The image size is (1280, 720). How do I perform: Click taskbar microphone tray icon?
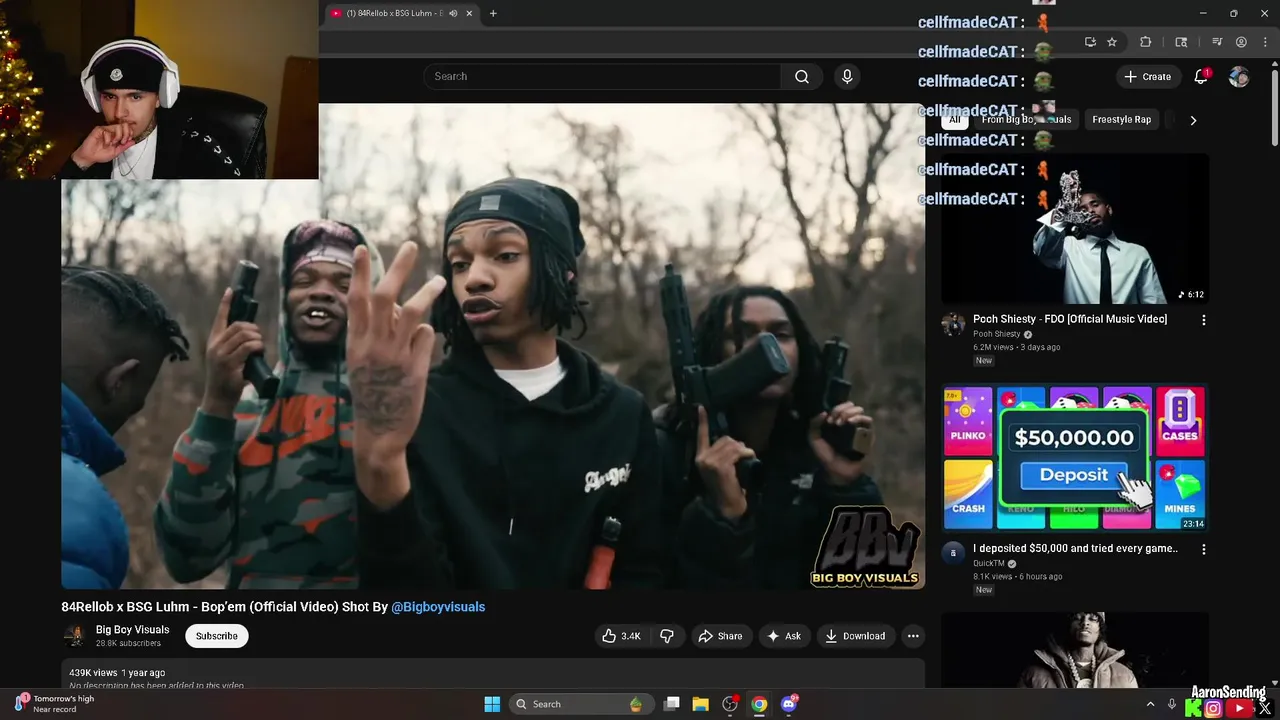[1172, 704]
